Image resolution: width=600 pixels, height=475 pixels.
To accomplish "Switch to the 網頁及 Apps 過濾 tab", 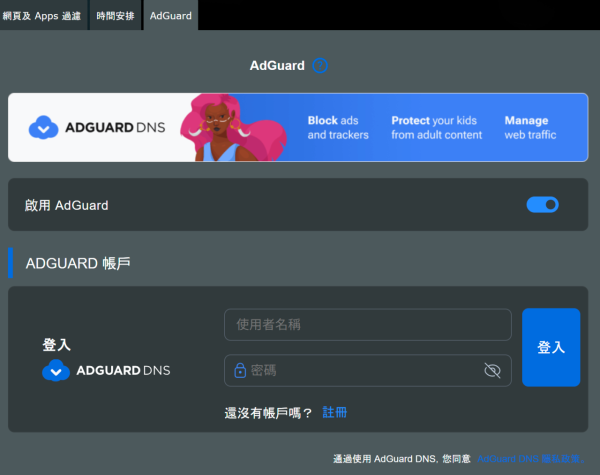I will pyautogui.click(x=42, y=16).
